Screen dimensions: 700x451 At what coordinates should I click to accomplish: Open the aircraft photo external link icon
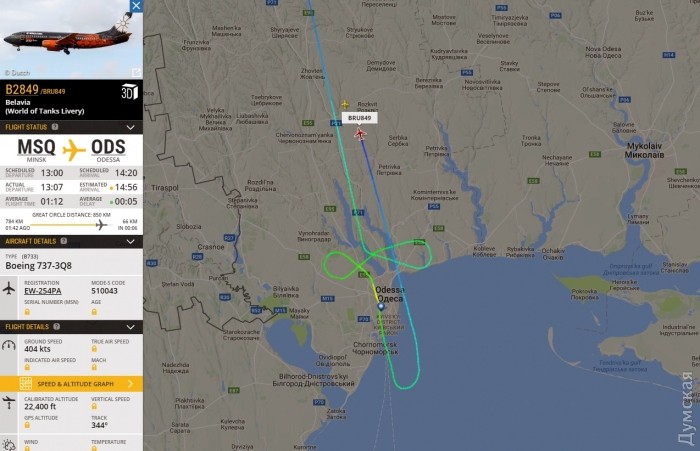pyautogui.click(x=136, y=72)
